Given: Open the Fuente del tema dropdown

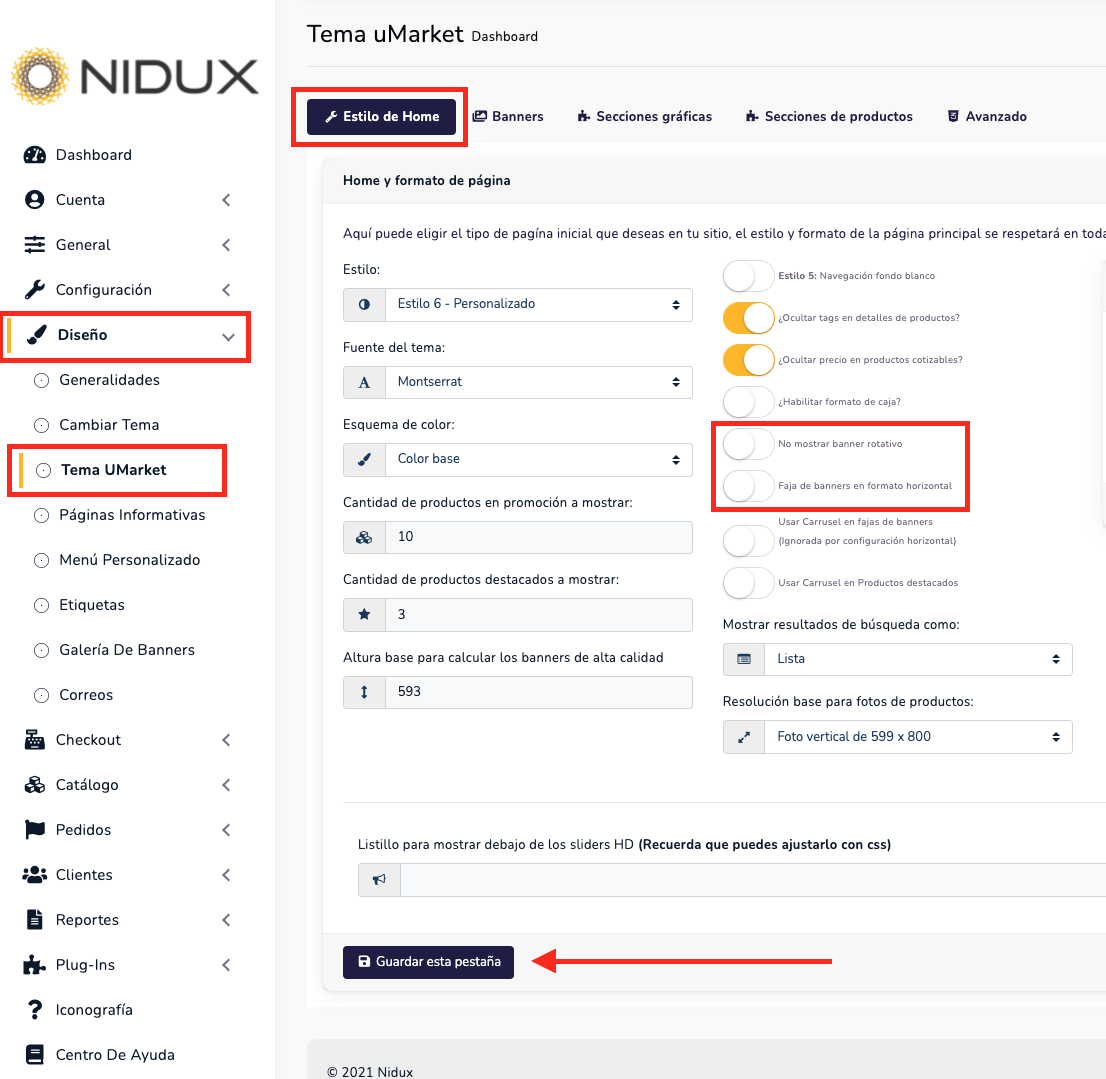Looking at the screenshot, I should tap(539, 382).
